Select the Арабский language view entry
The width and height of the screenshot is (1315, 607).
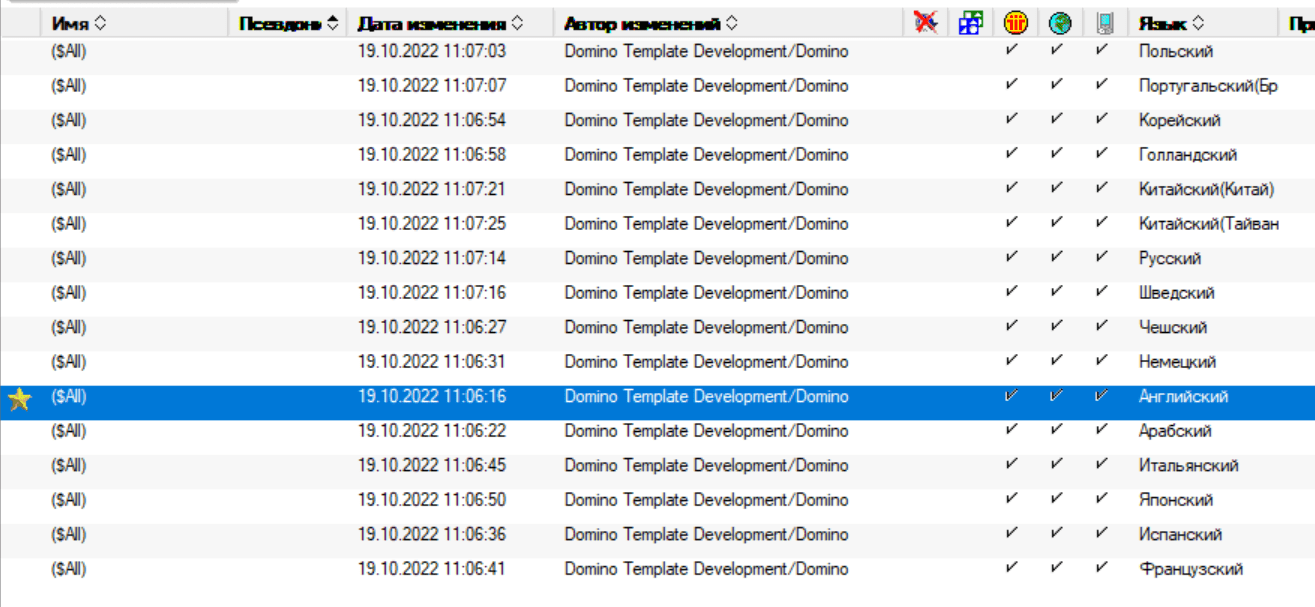pyautogui.click(x=1174, y=431)
